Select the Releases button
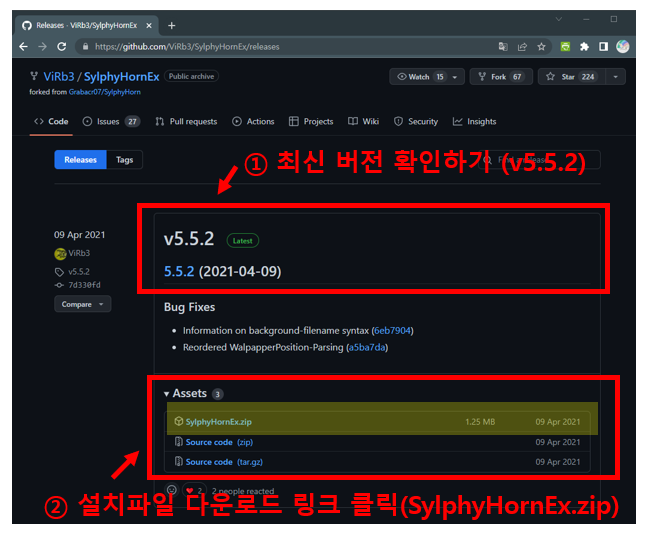Screen dimensions: 649x535 [x=80, y=160]
